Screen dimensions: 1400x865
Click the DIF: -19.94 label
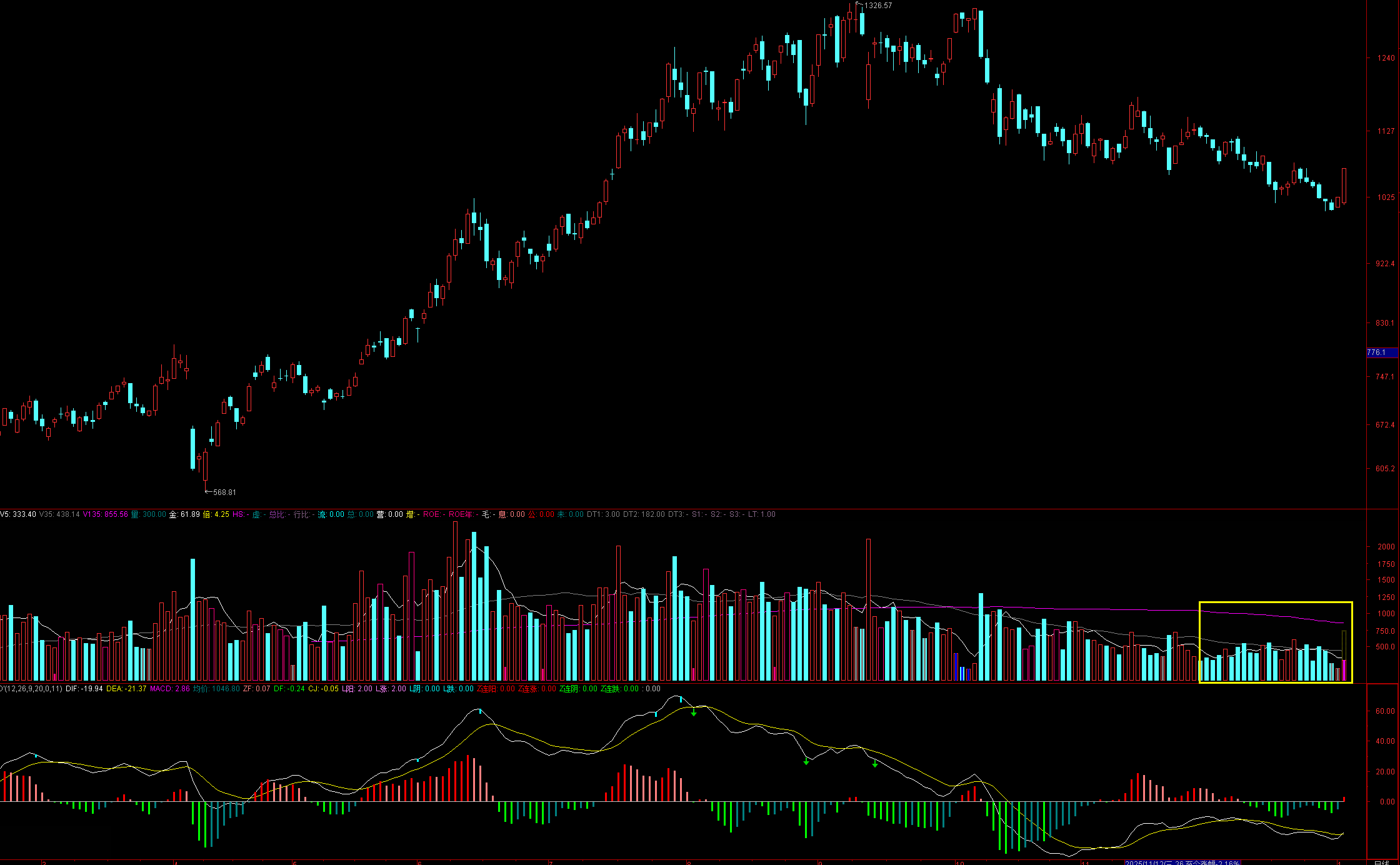[84, 689]
